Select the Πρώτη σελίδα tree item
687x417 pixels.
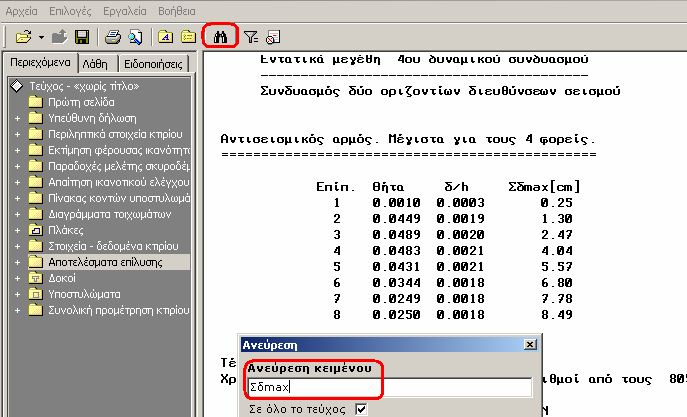81,102
